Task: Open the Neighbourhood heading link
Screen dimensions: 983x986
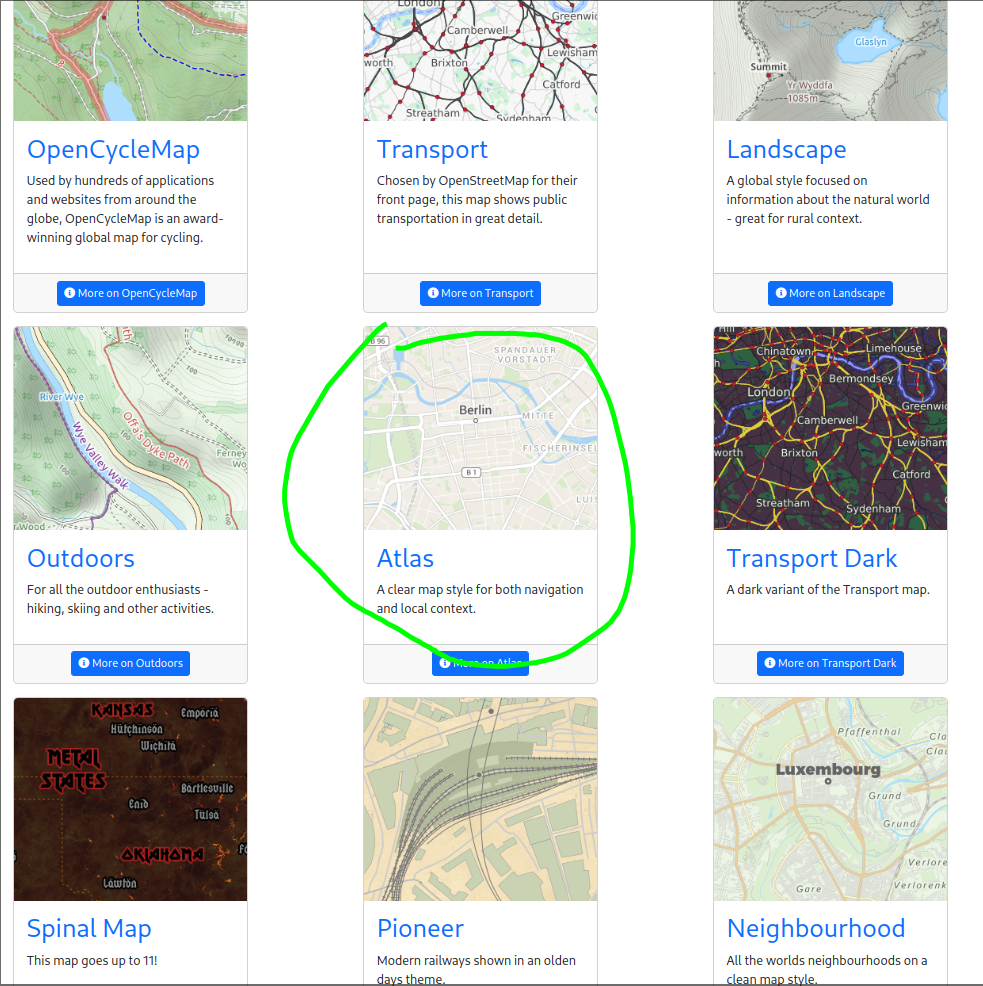Action: point(816,928)
